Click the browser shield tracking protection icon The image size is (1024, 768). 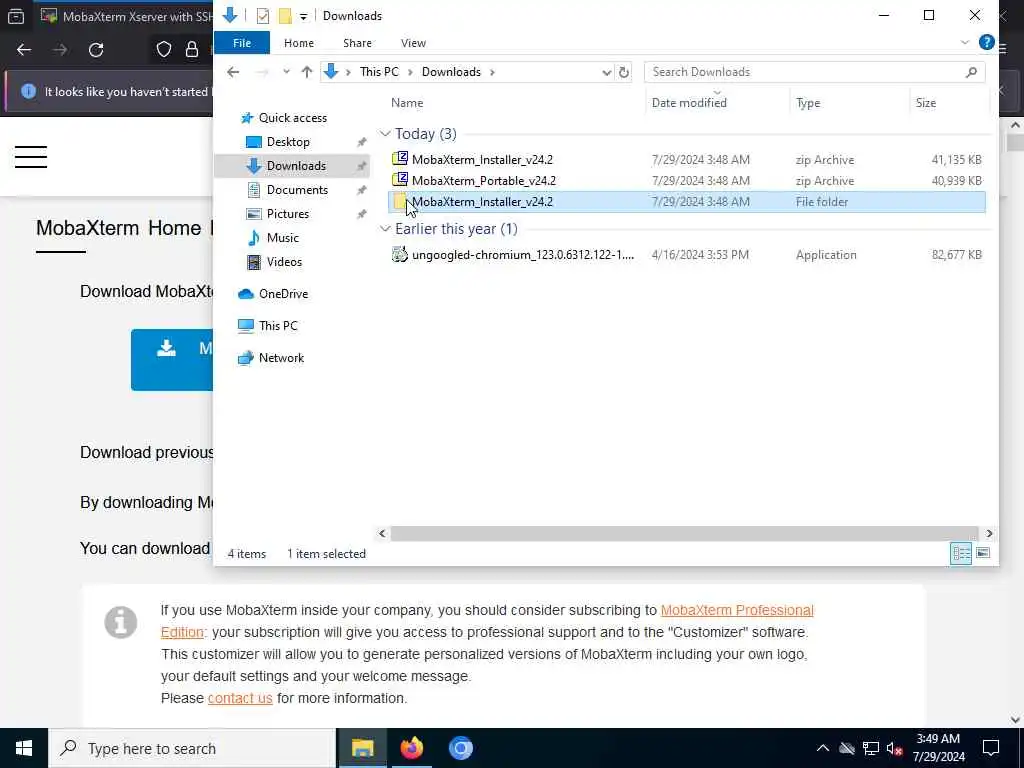click(x=163, y=50)
